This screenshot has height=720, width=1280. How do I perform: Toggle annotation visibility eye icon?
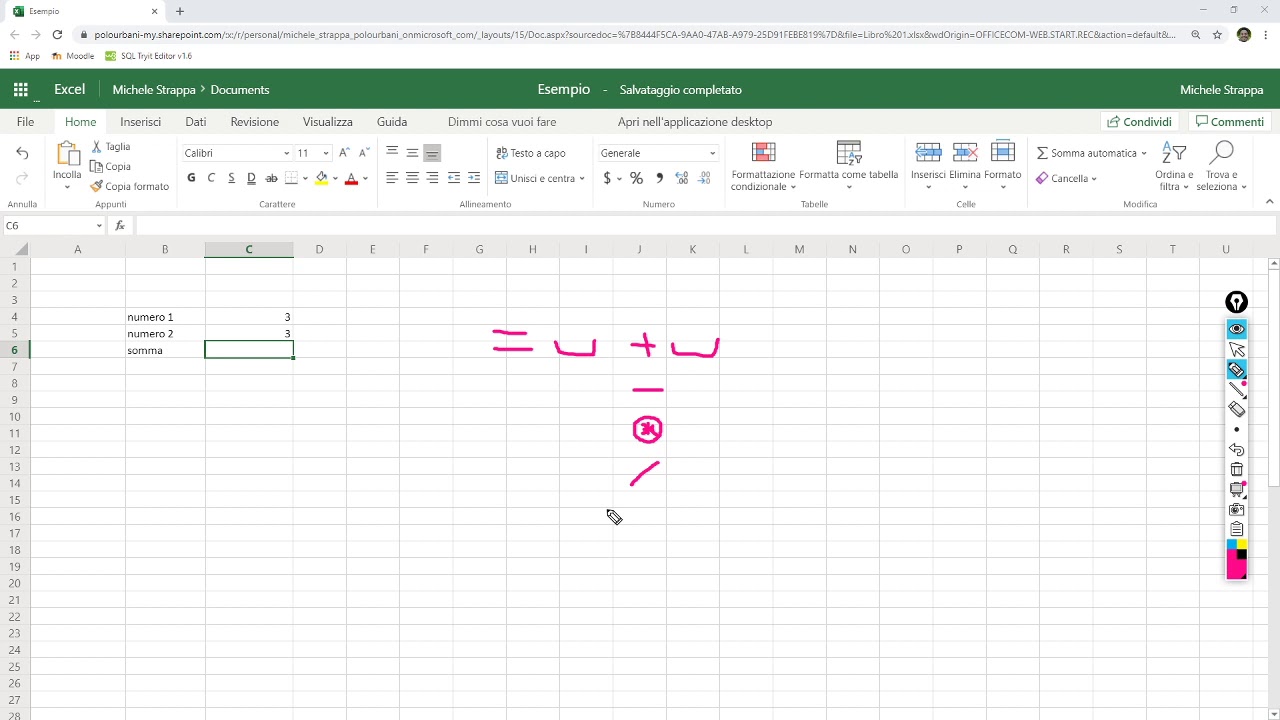point(1237,329)
